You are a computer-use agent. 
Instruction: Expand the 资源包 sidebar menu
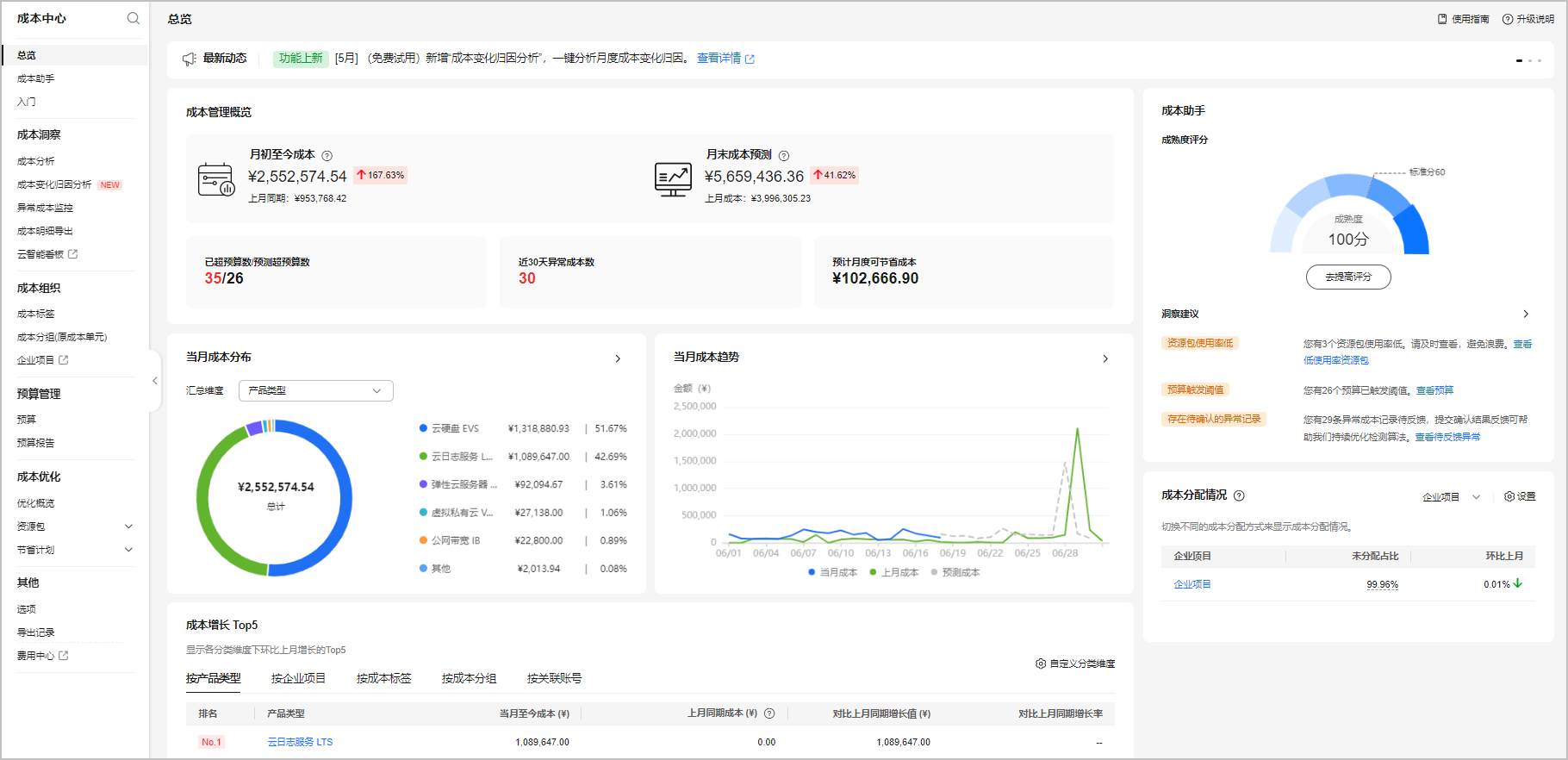pos(128,526)
